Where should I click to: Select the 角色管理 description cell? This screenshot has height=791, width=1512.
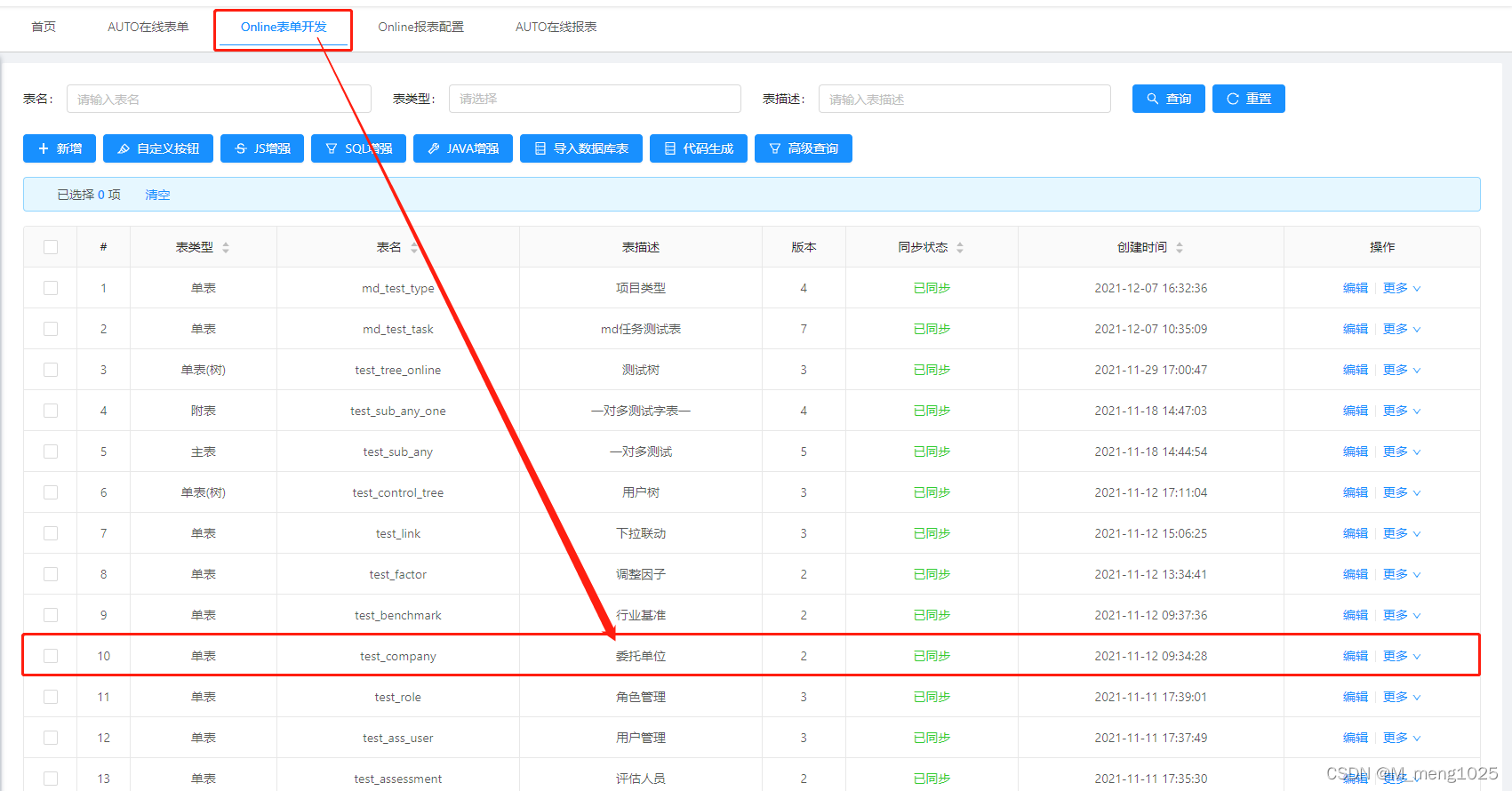point(641,697)
